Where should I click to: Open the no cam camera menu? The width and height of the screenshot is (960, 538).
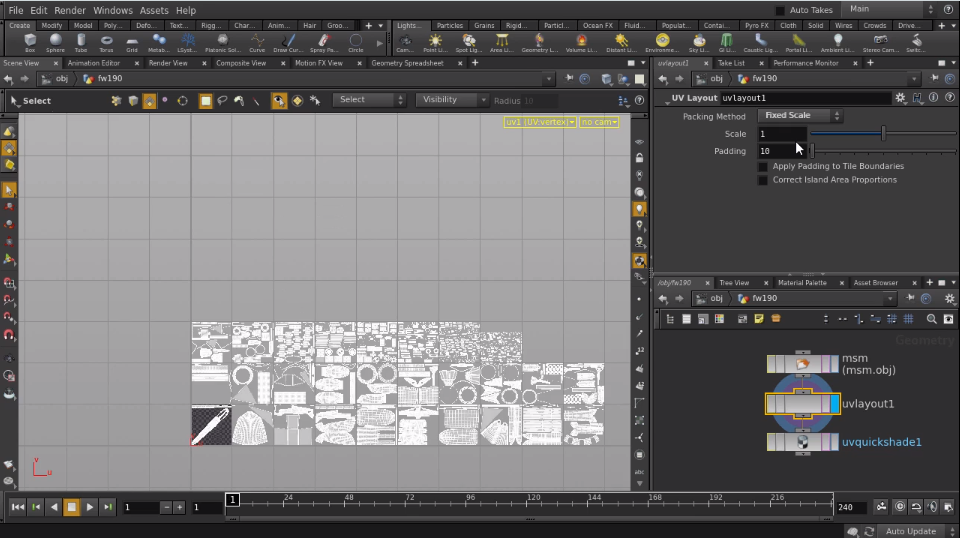point(599,122)
